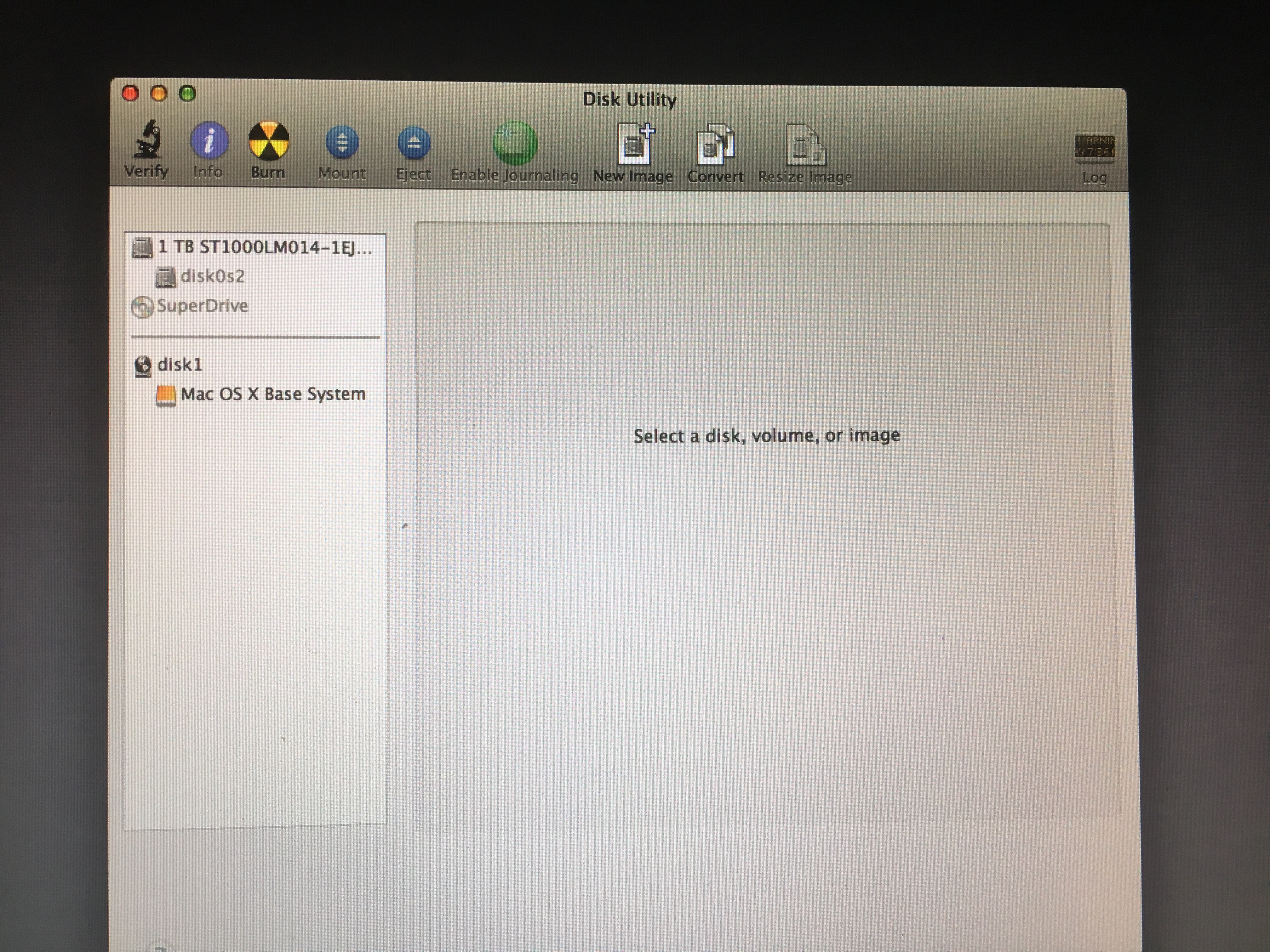Click the Disk Utility window title
The height and width of the screenshot is (952, 1270).
[629, 100]
